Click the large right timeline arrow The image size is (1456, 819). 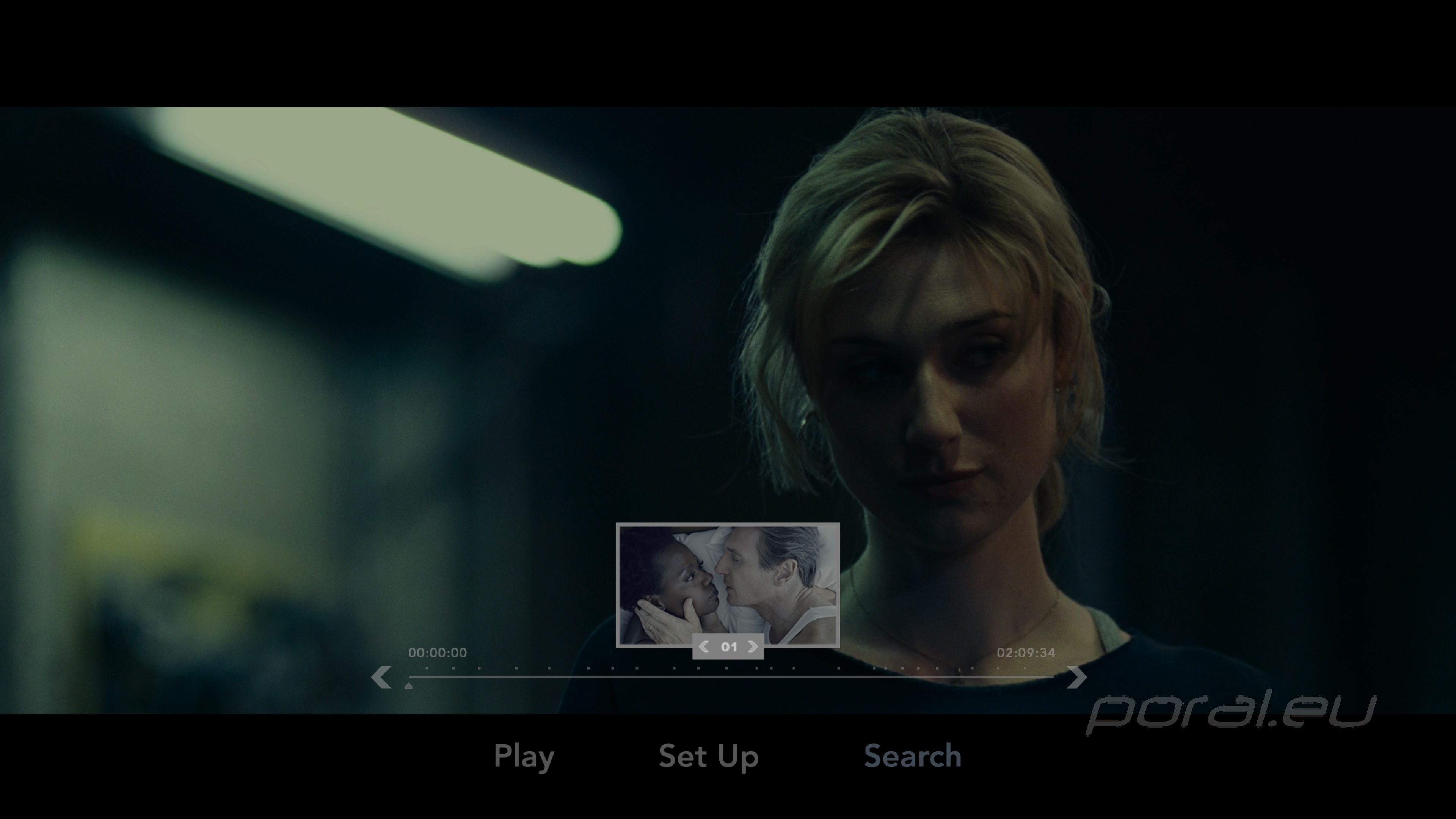pyautogui.click(x=1076, y=676)
